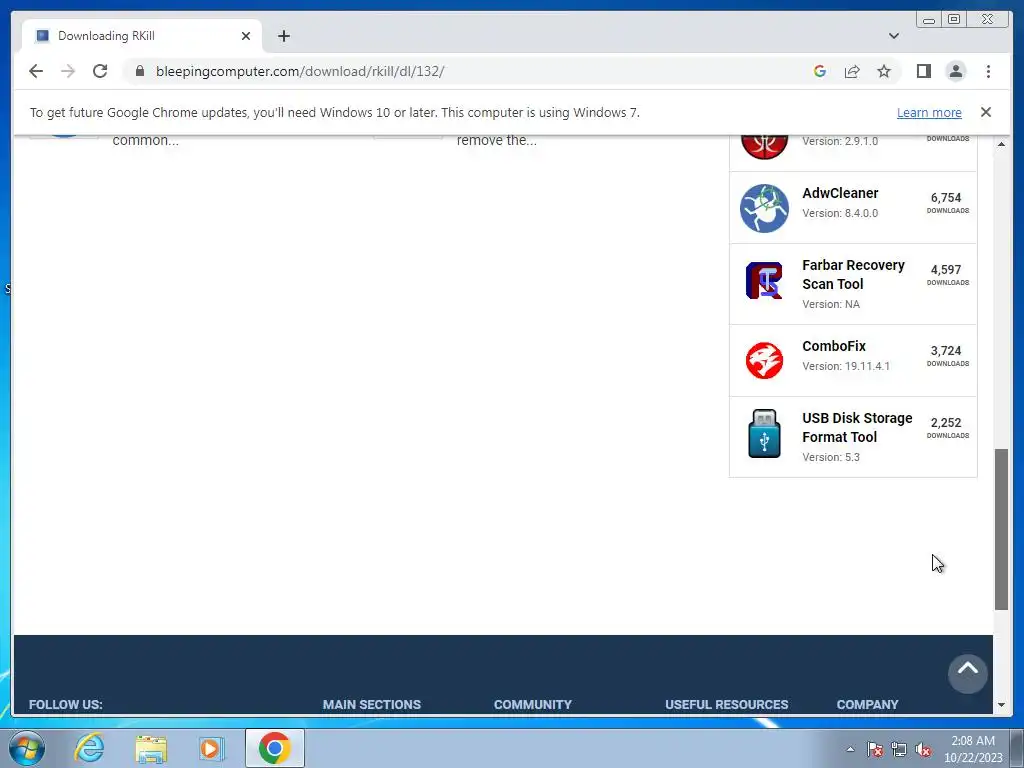Select the Downloading RKill tab
This screenshot has width=1024, height=768.
click(142, 36)
